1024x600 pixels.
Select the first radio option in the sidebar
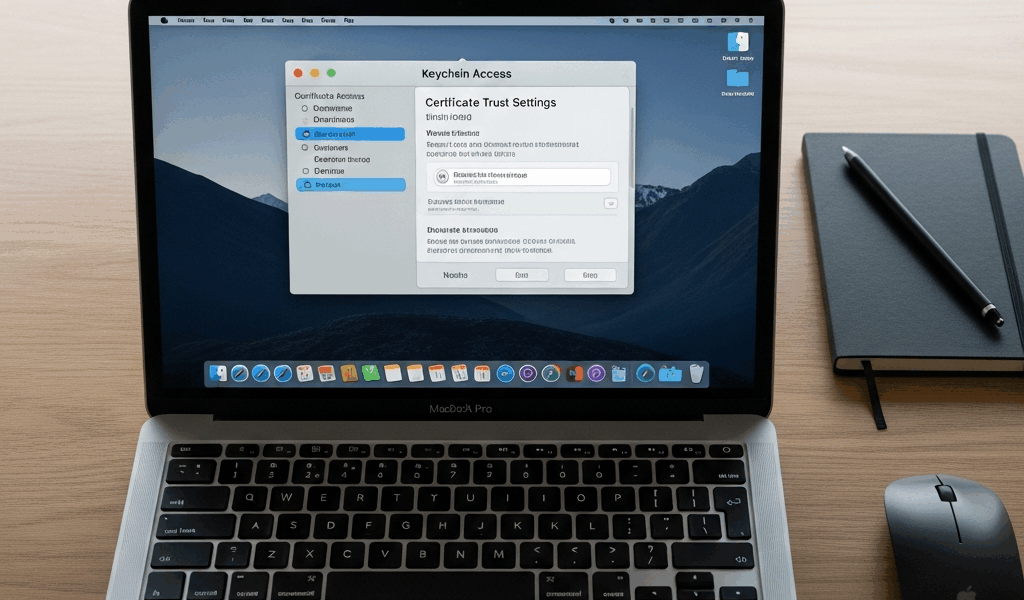pyautogui.click(x=305, y=109)
